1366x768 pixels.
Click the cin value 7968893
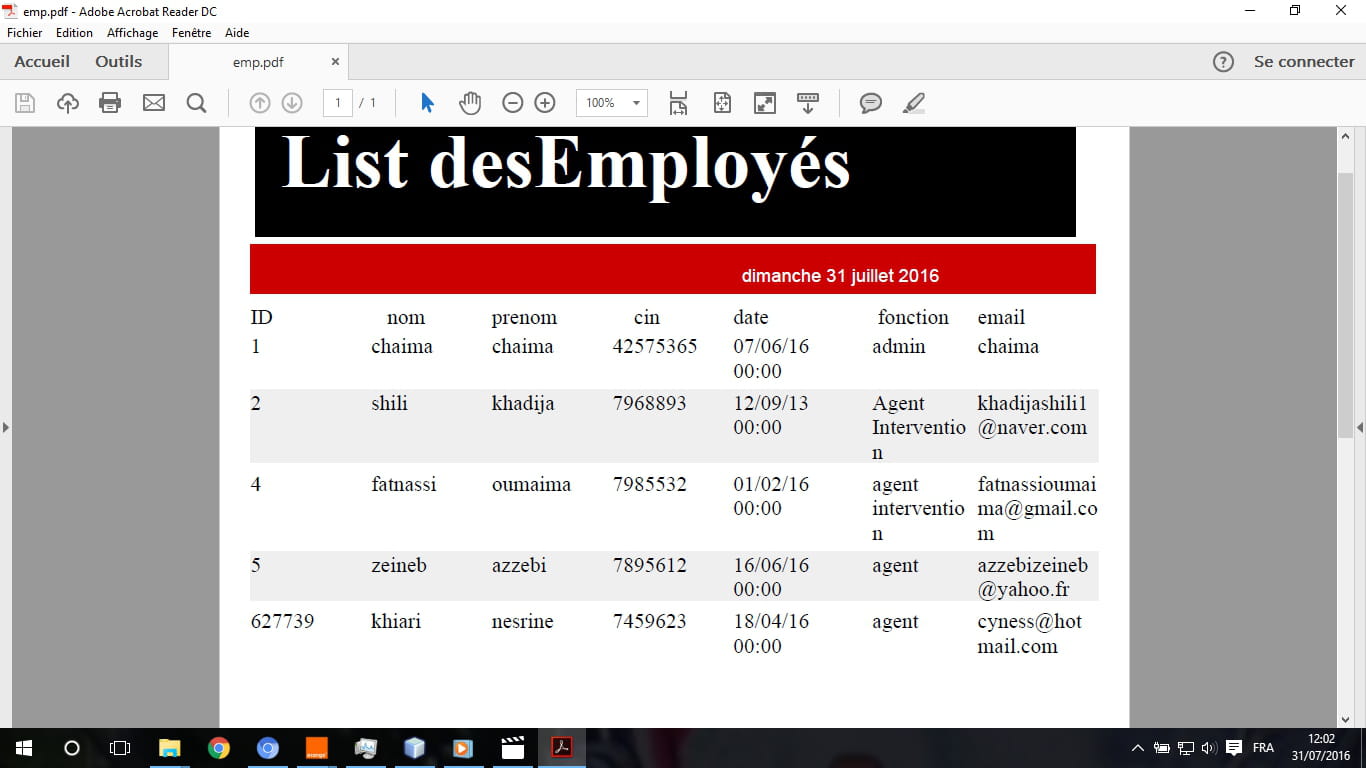click(650, 404)
